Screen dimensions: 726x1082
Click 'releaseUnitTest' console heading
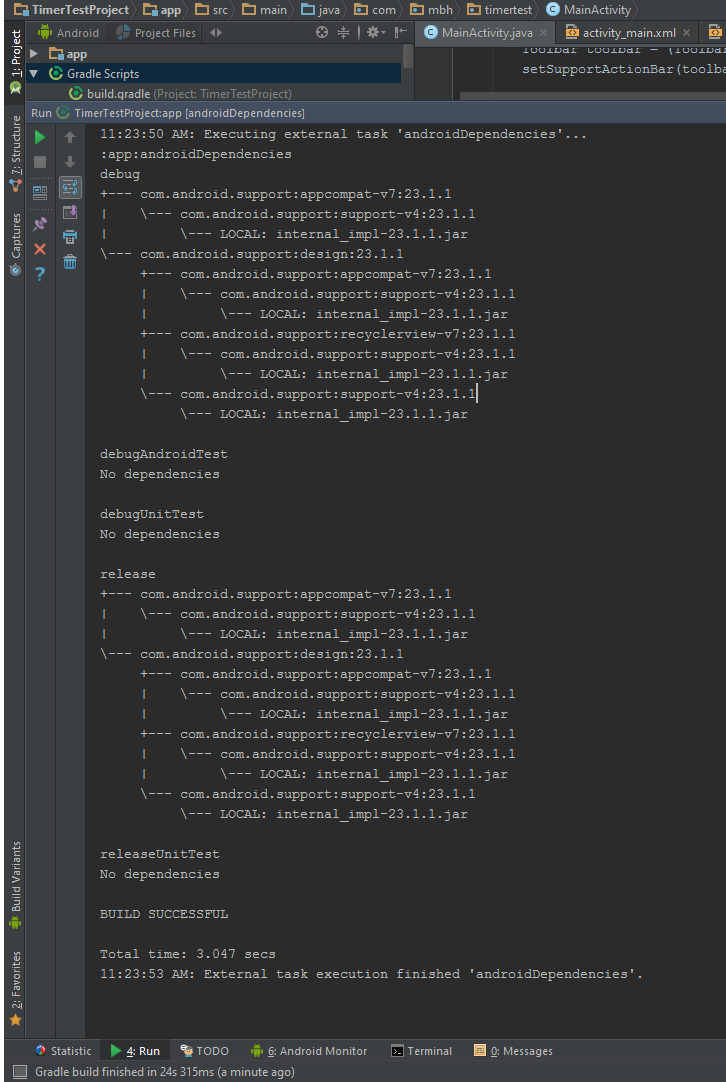tap(159, 854)
